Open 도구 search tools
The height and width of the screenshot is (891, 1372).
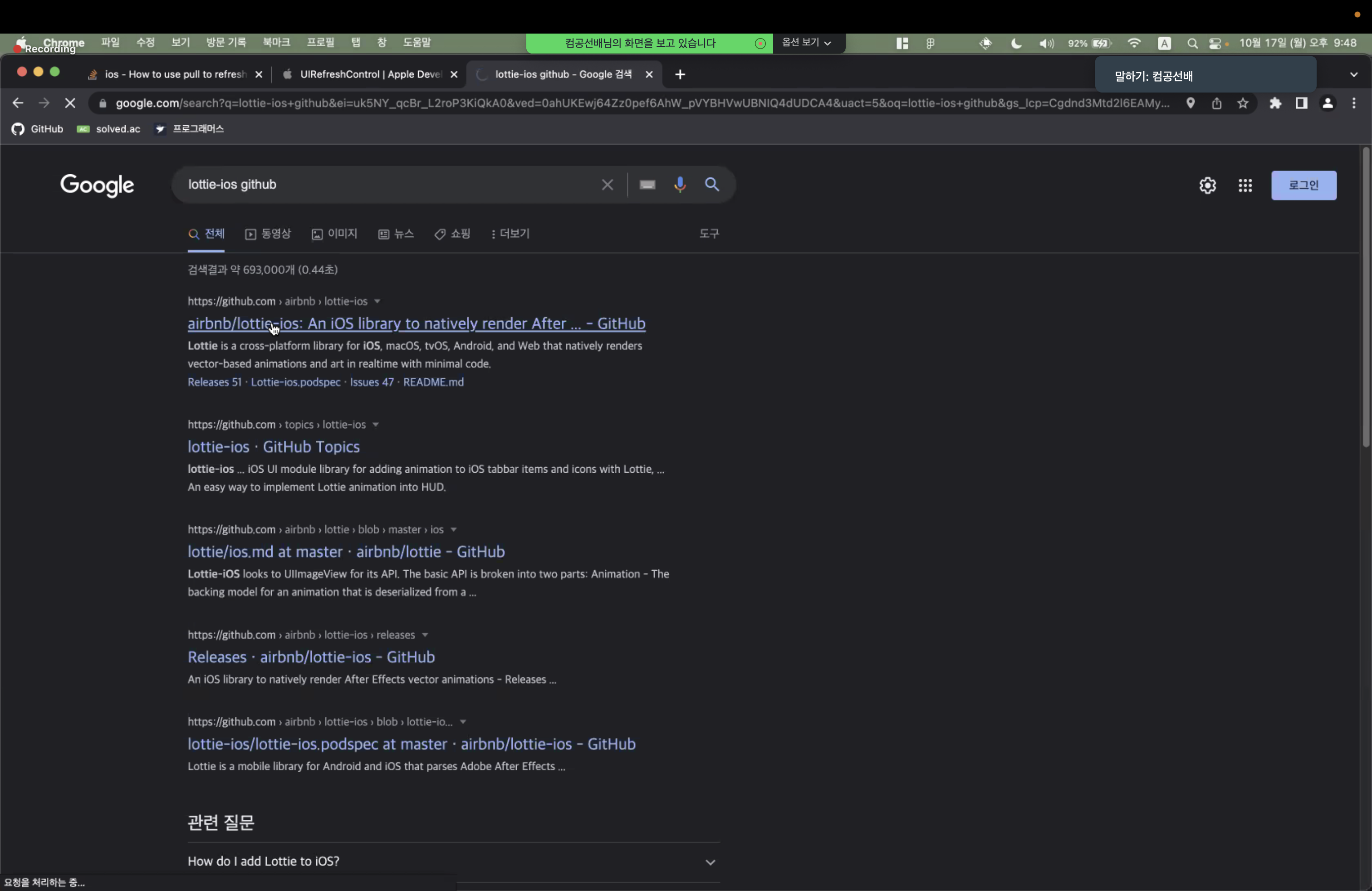coord(709,234)
